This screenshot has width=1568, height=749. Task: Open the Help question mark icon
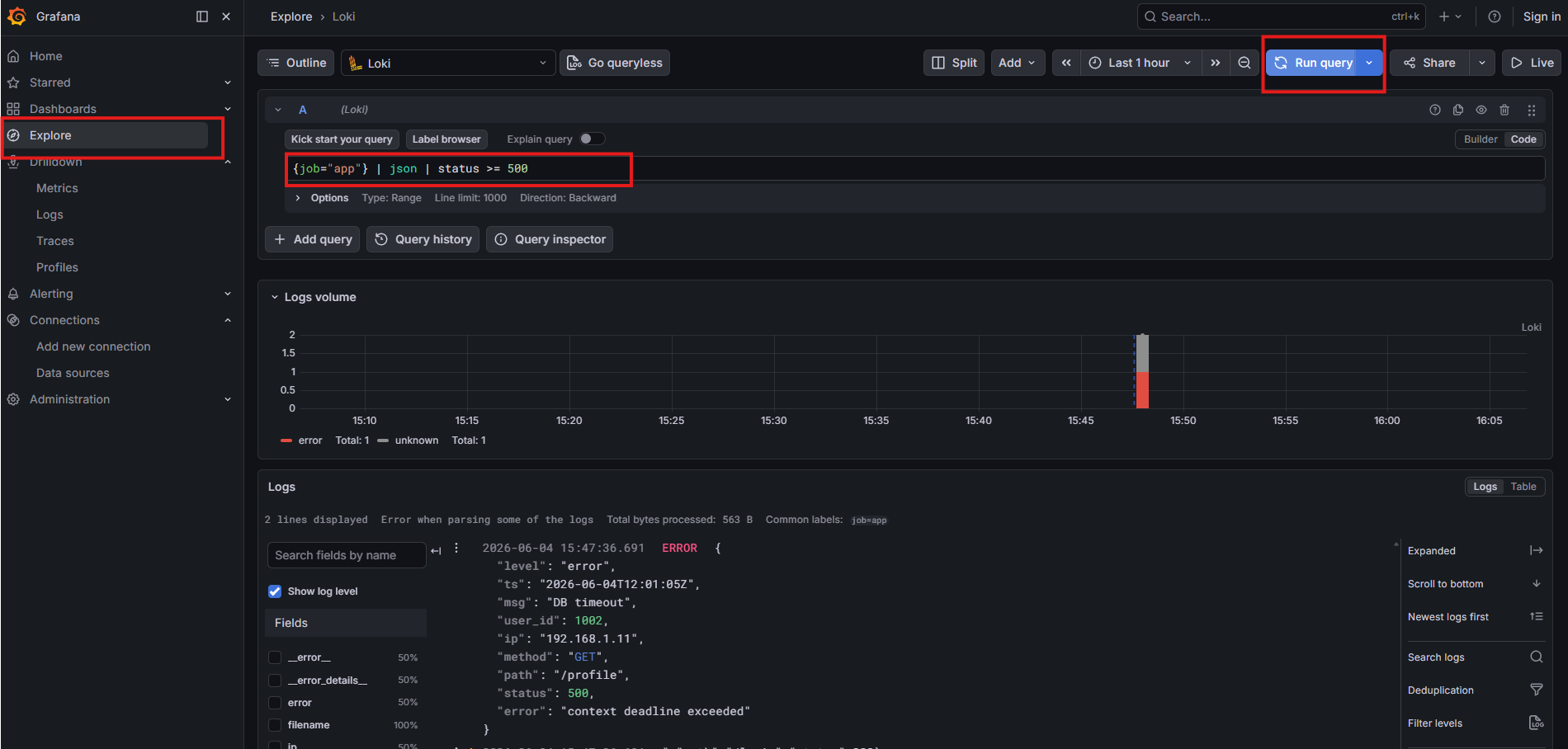coord(1495,16)
